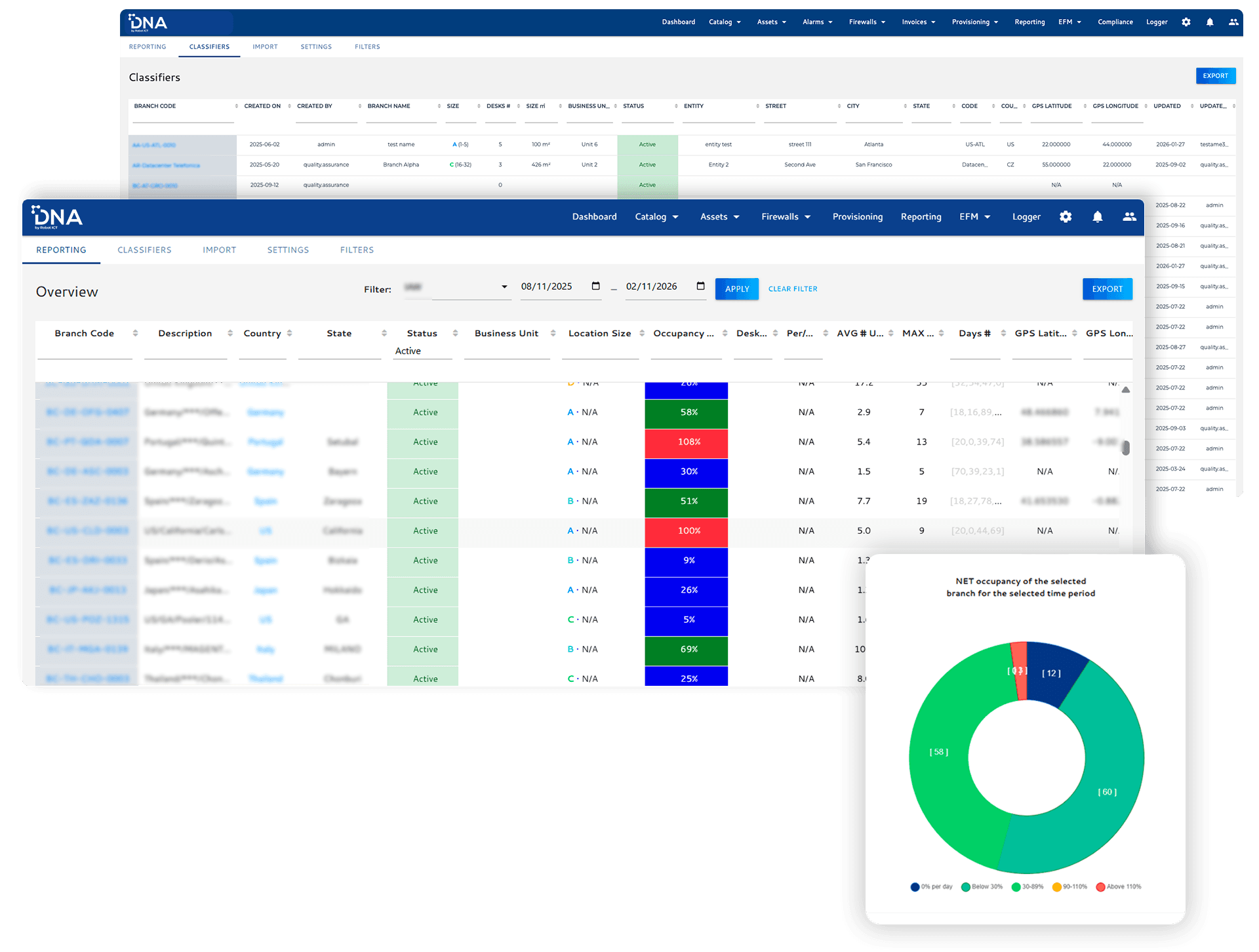Expand EFM menu in front Reporting window
1259x952 pixels.
[x=974, y=217]
